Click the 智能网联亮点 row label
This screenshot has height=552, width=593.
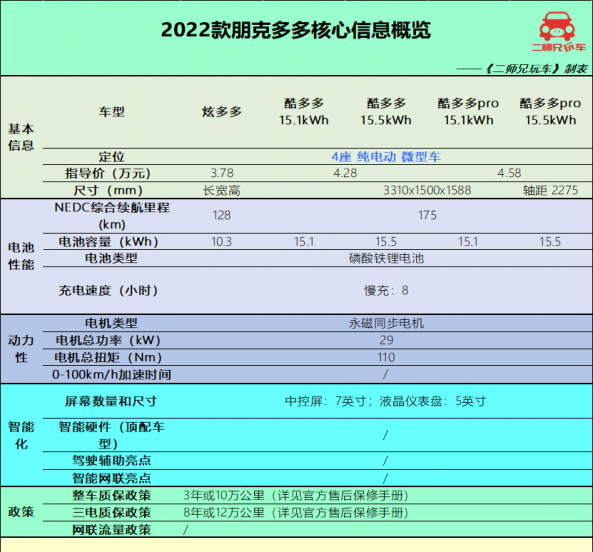112,478
